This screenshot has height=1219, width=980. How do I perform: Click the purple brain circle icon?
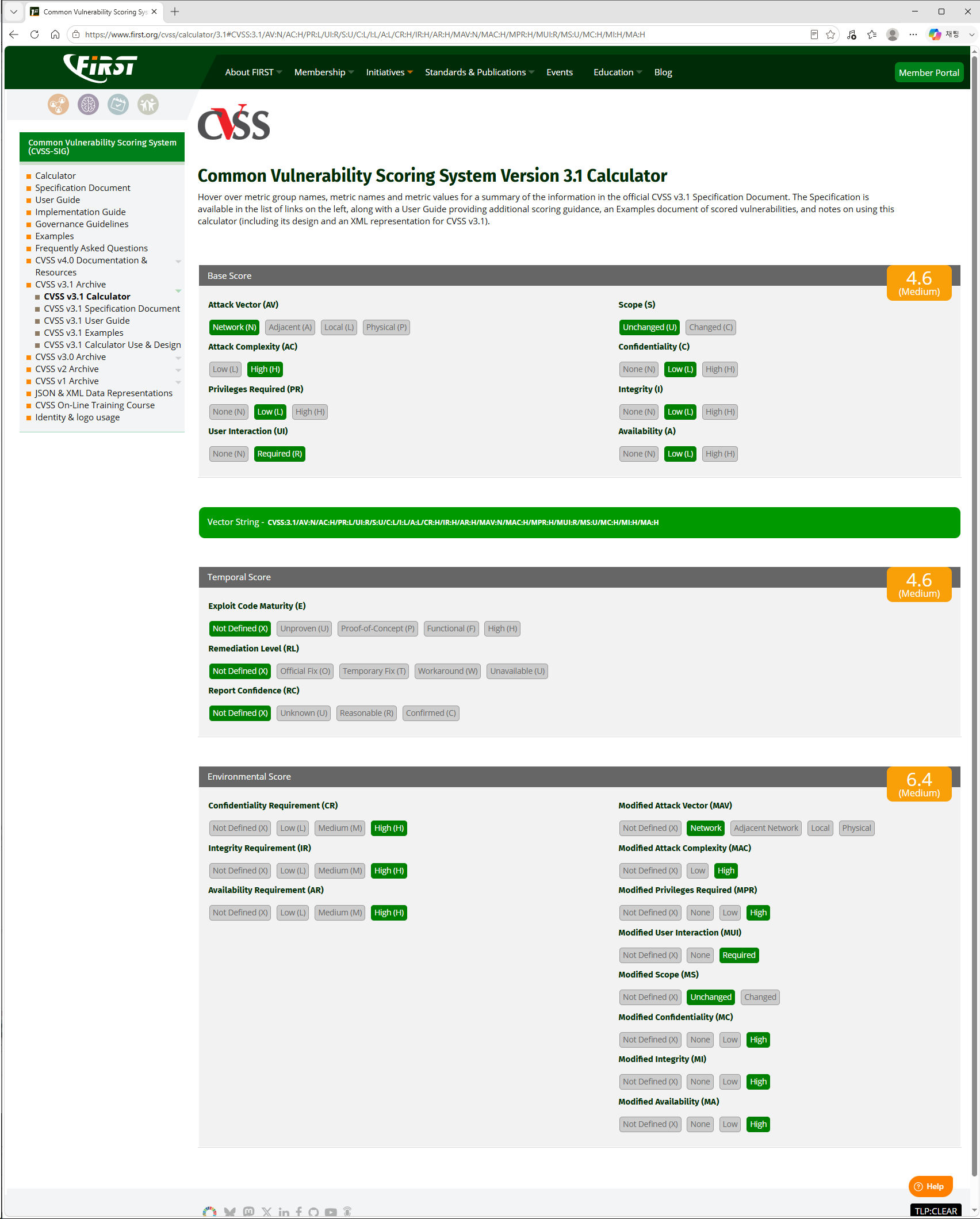[x=88, y=105]
